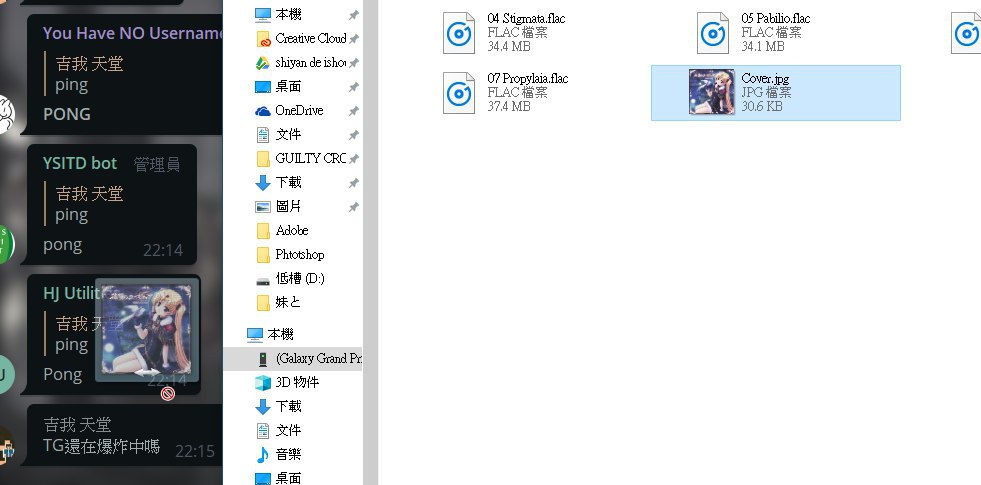Screen dimensions: 981x485
Task: Click the TG還在爆炸中嗎 message
Action: 102,446
